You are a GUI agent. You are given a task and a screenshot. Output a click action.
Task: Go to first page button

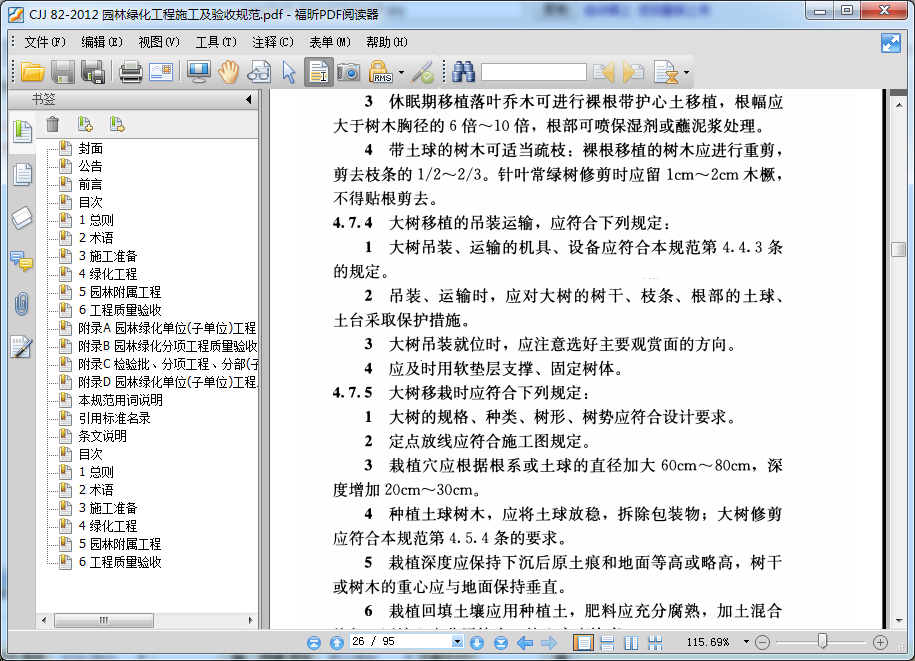tap(314, 642)
